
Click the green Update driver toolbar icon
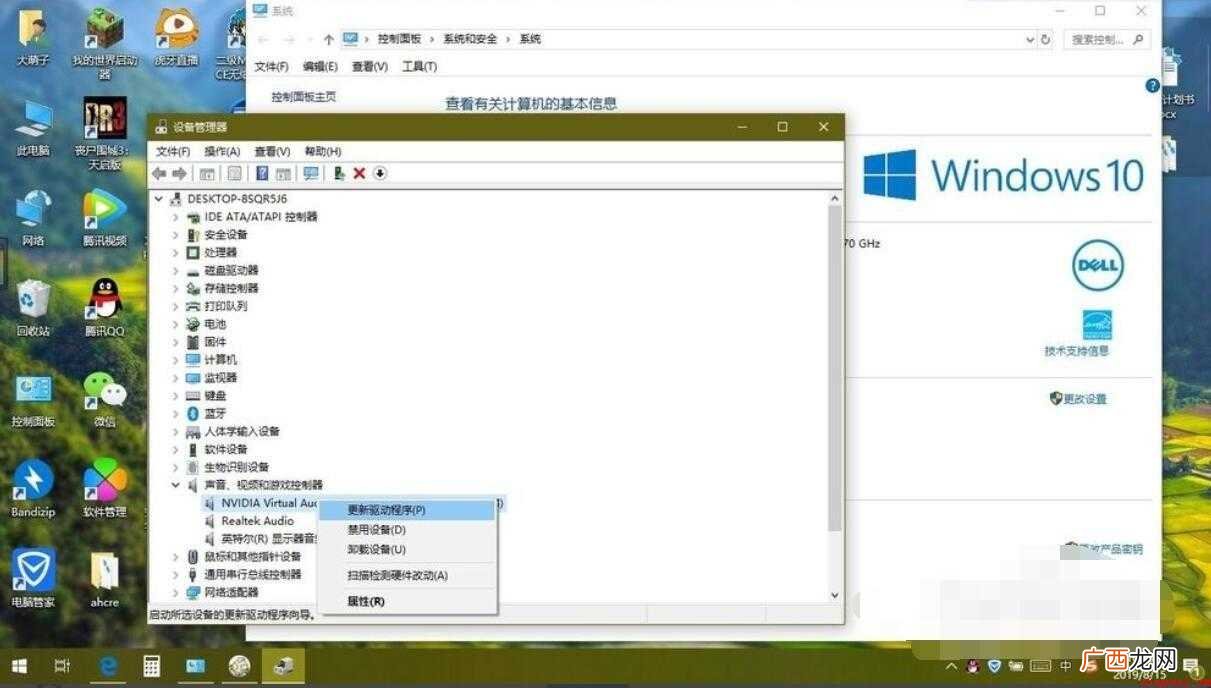[x=339, y=173]
